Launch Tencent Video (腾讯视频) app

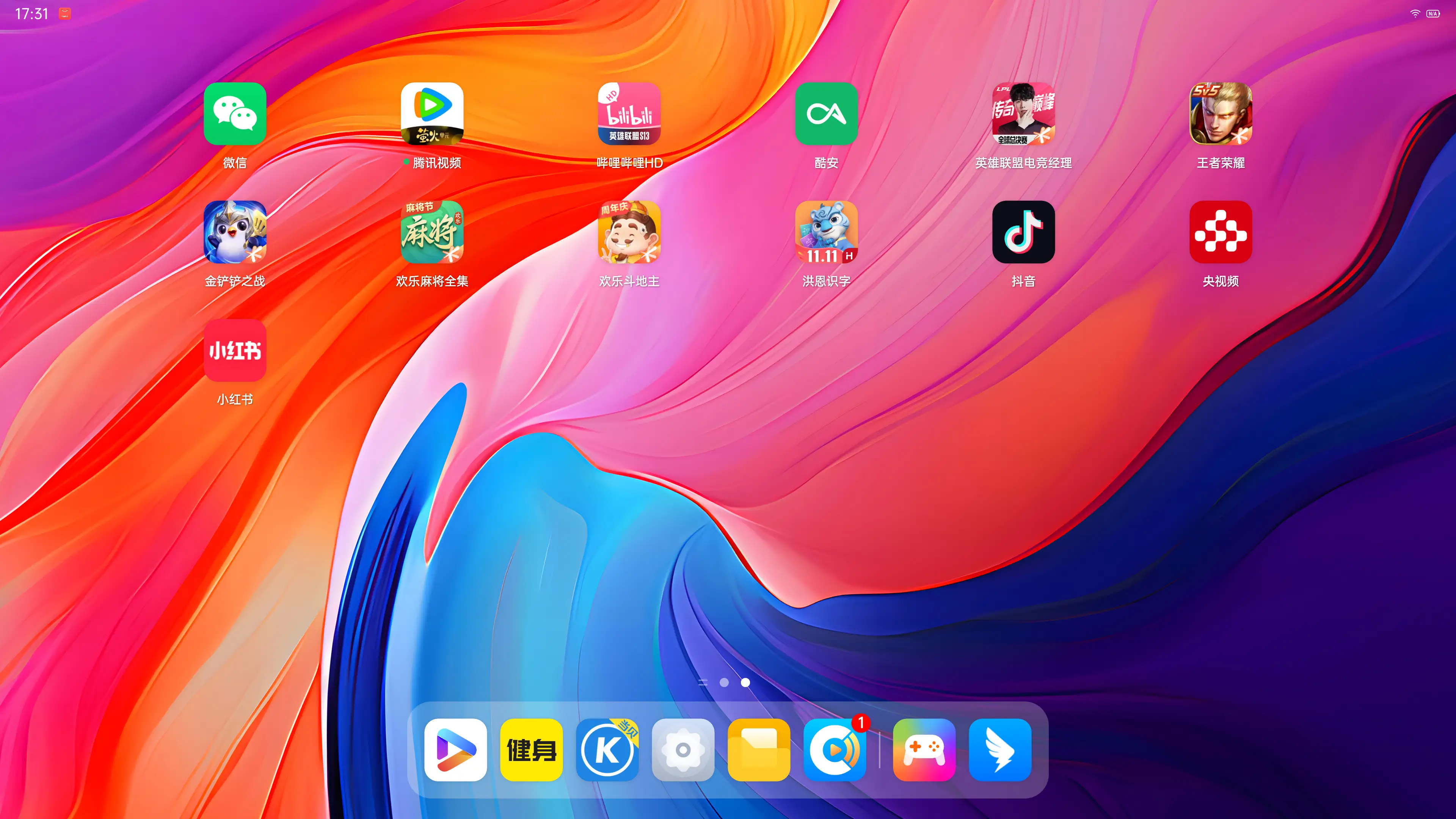pos(432,114)
